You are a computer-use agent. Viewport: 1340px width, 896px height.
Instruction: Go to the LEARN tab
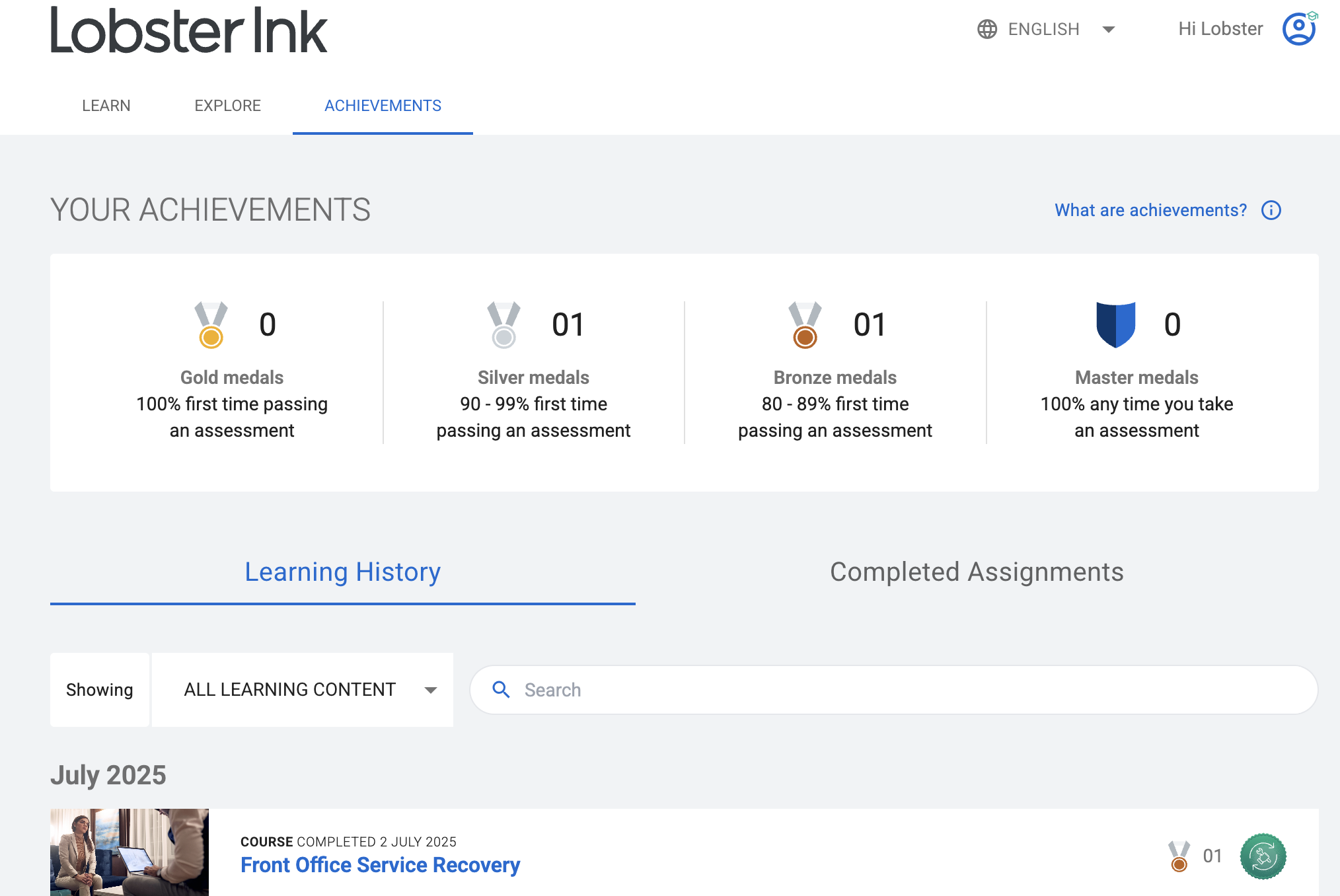pyautogui.click(x=106, y=106)
